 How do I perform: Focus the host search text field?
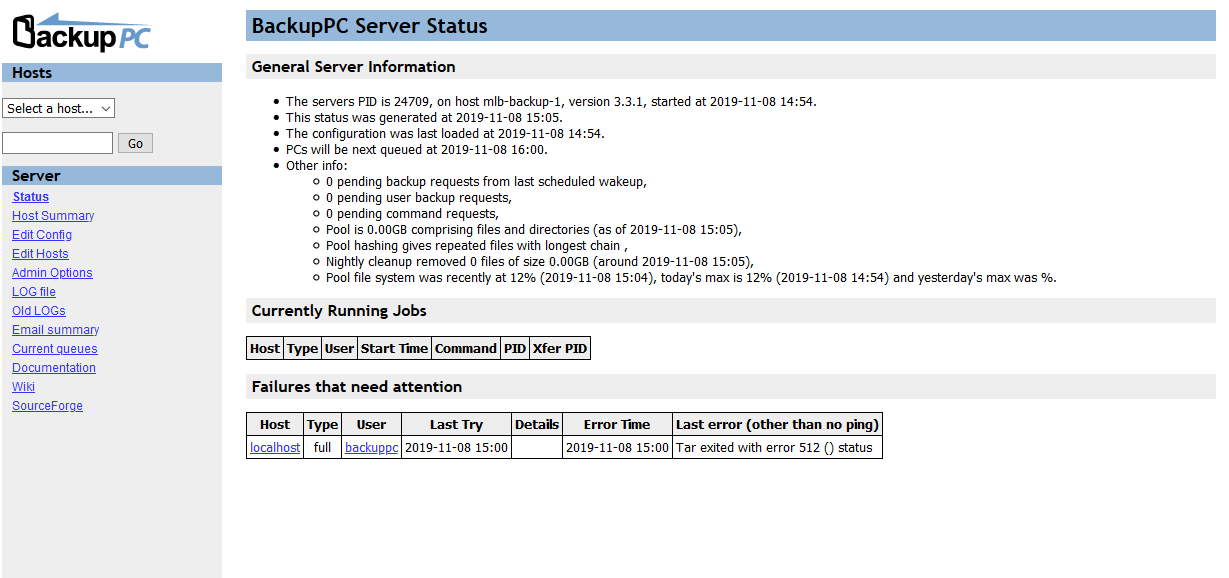[x=57, y=143]
